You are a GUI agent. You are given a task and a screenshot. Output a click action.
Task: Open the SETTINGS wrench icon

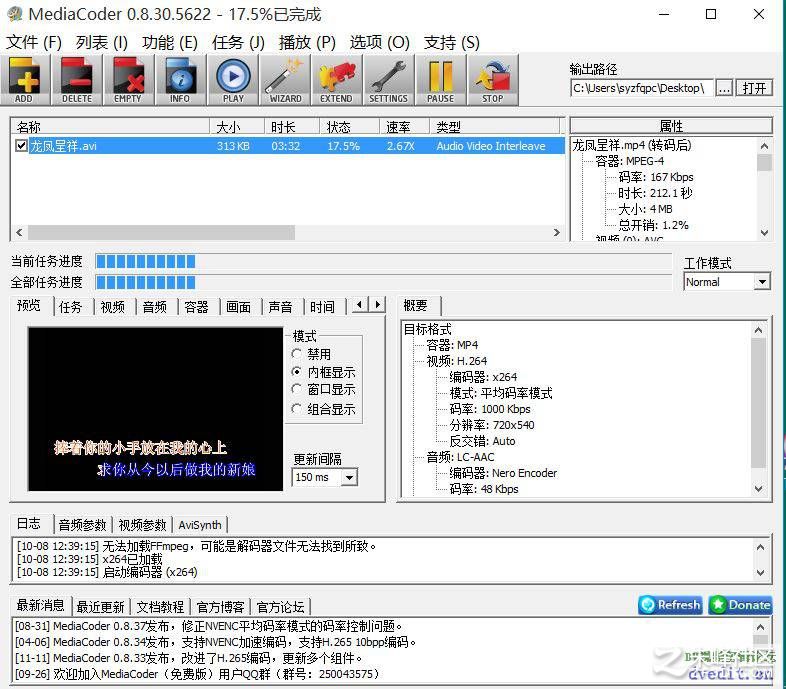pyautogui.click(x=388, y=80)
